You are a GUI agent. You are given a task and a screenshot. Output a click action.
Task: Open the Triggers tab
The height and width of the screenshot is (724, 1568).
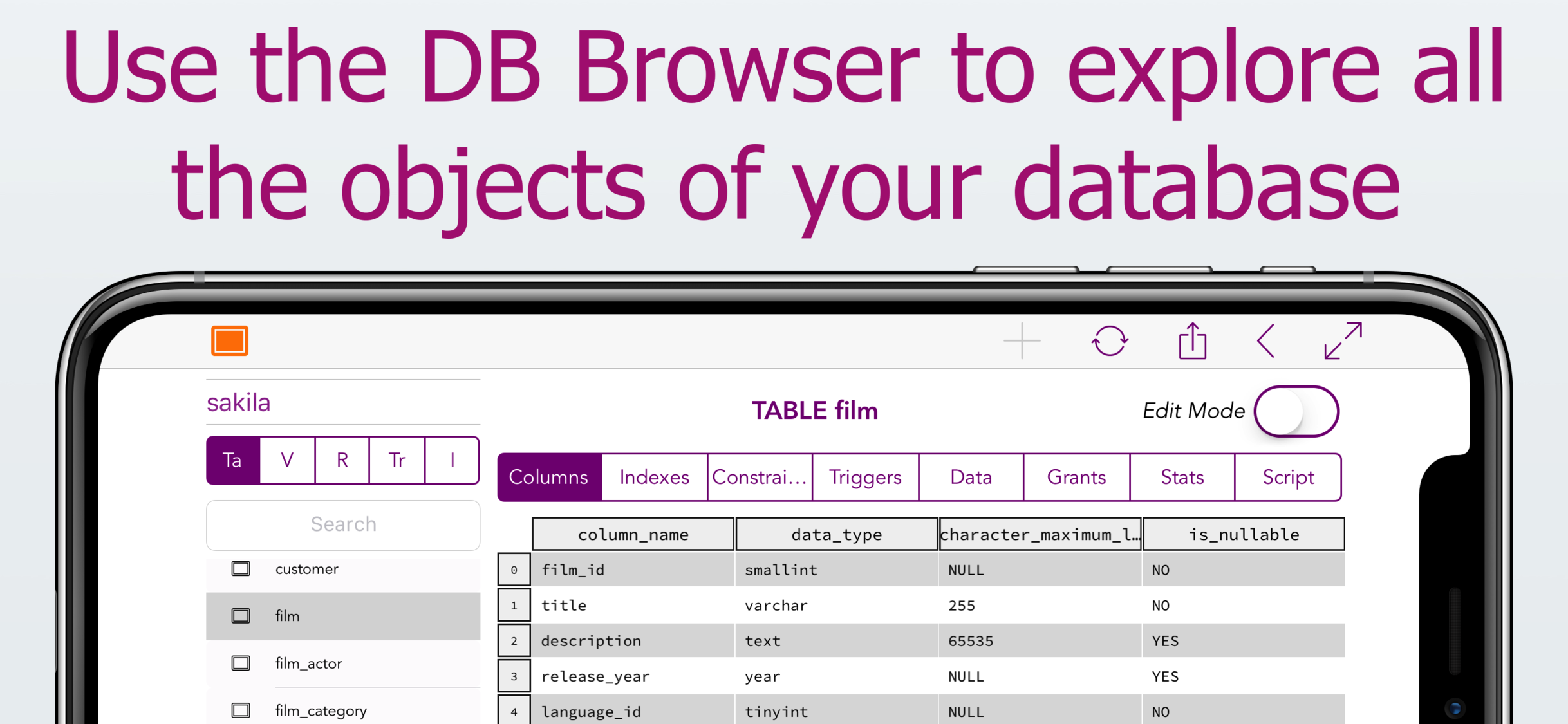pyautogui.click(x=865, y=478)
